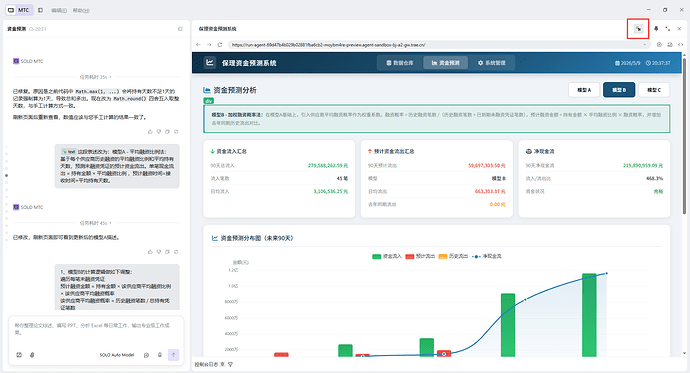The image size is (690, 373).
Task: Switch to the 系统管理 nav tab
Action: [492, 63]
